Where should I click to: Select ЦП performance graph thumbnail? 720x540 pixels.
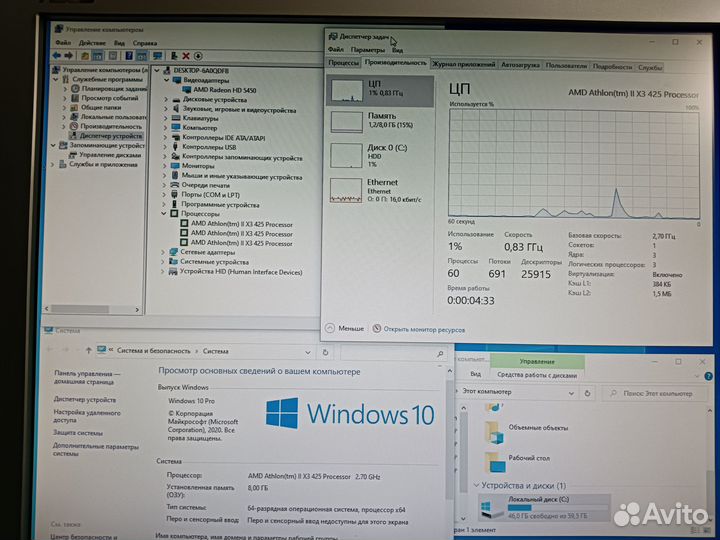point(347,91)
